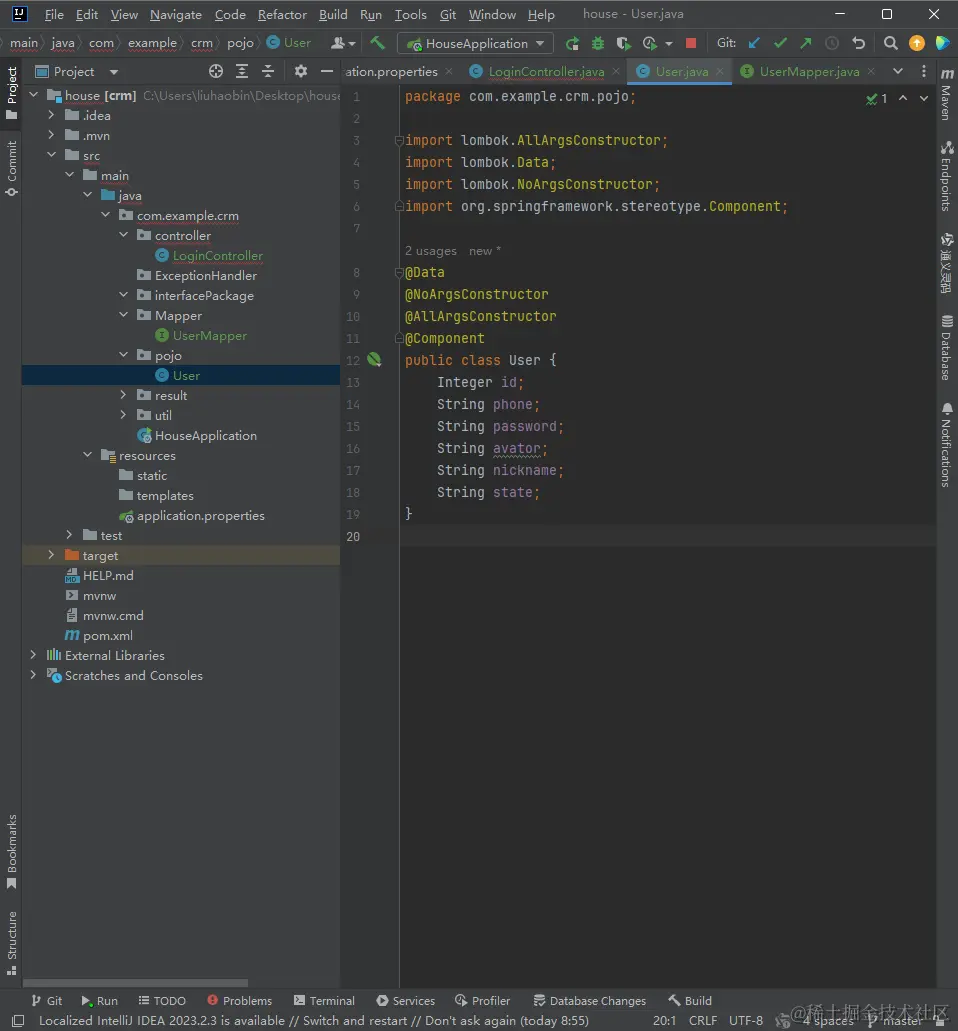Stop the running application with red square

[x=691, y=43]
